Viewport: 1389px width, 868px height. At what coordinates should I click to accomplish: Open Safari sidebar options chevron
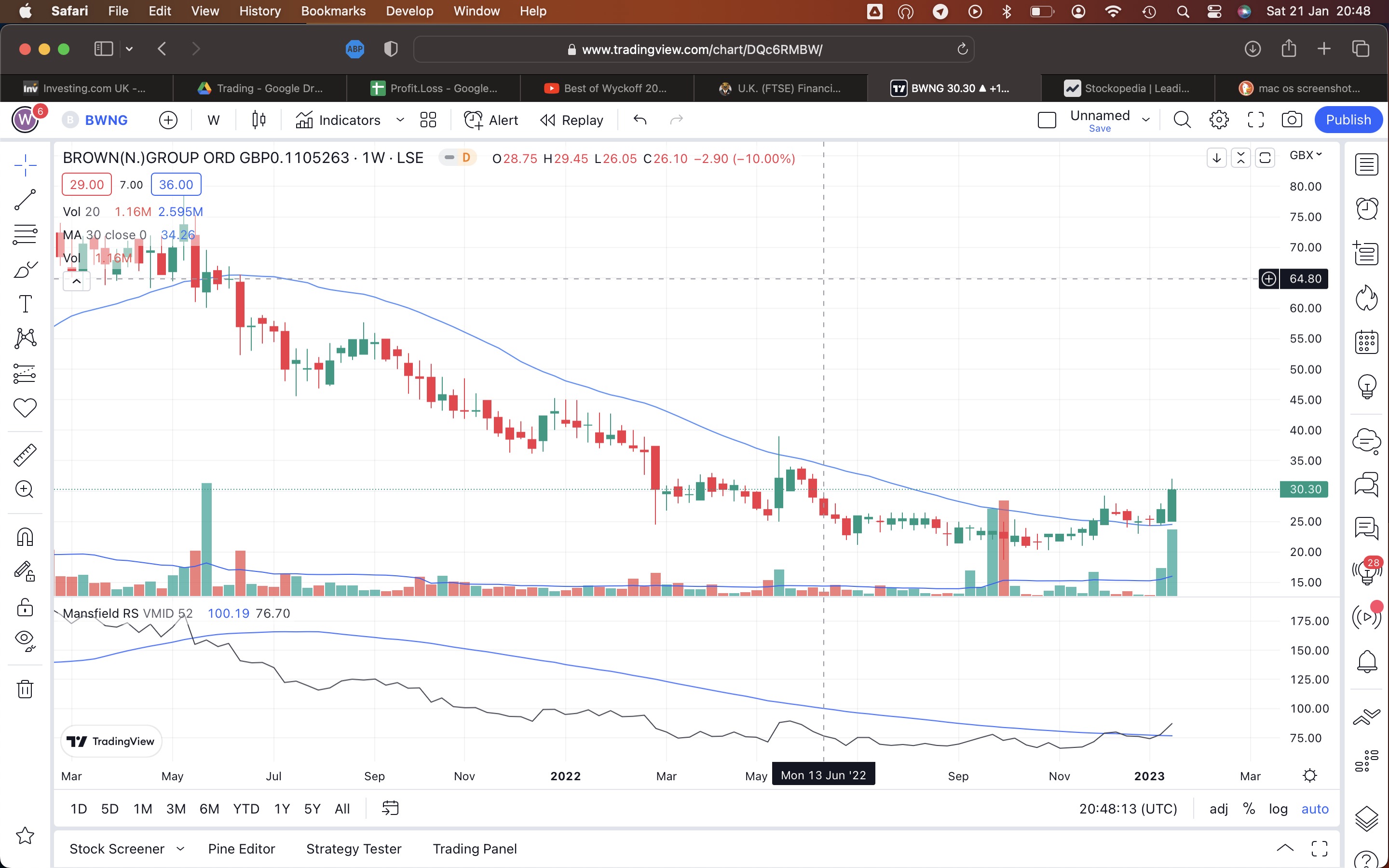(129, 49)
